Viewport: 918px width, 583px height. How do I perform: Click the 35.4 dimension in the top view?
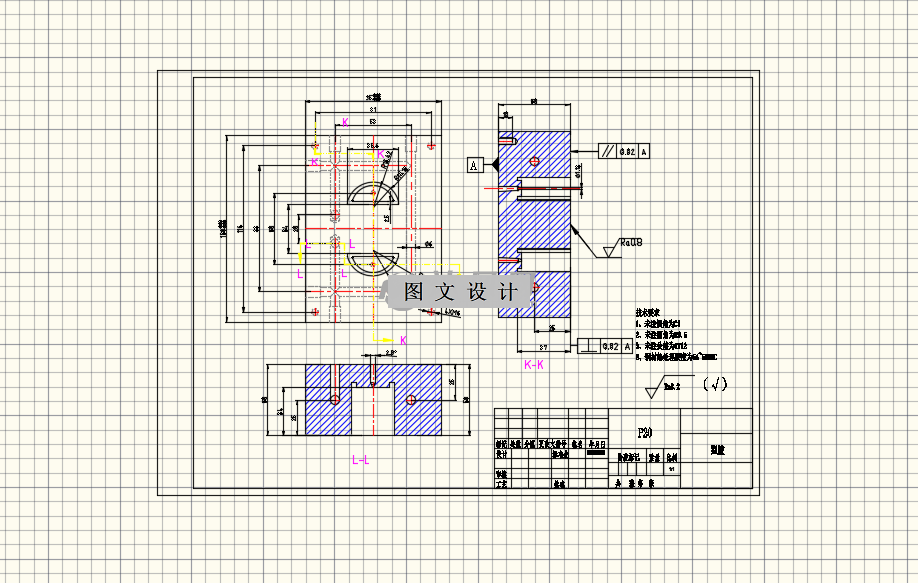(x=372, y=145)
